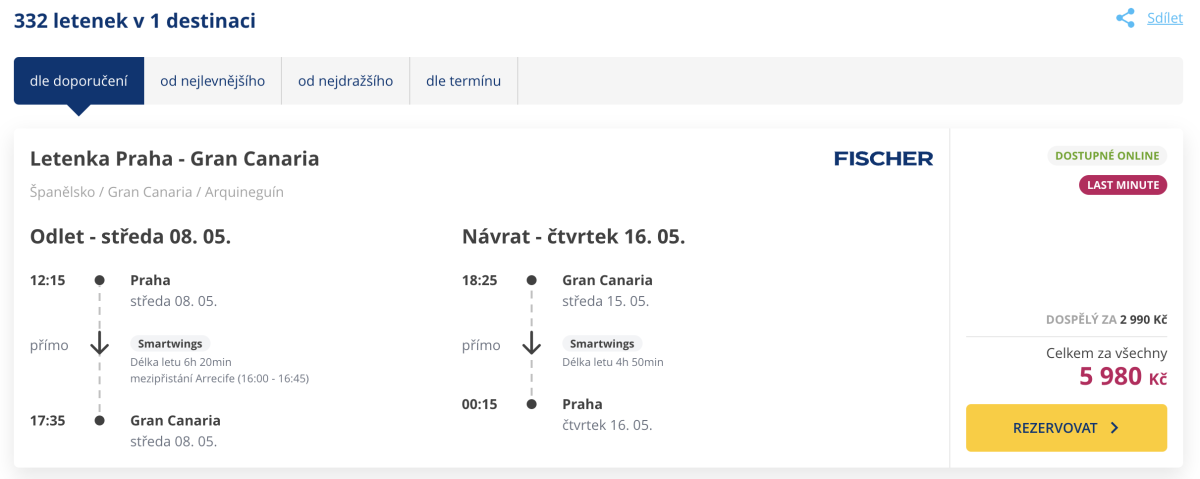Click the 'Dostupné online' label

(1106, 156)
